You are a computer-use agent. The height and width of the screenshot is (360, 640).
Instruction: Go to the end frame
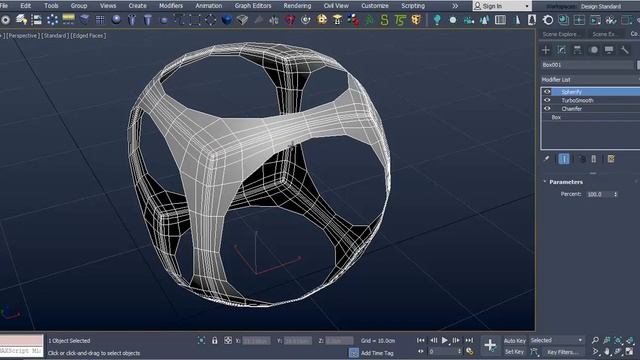coord(469,340)
